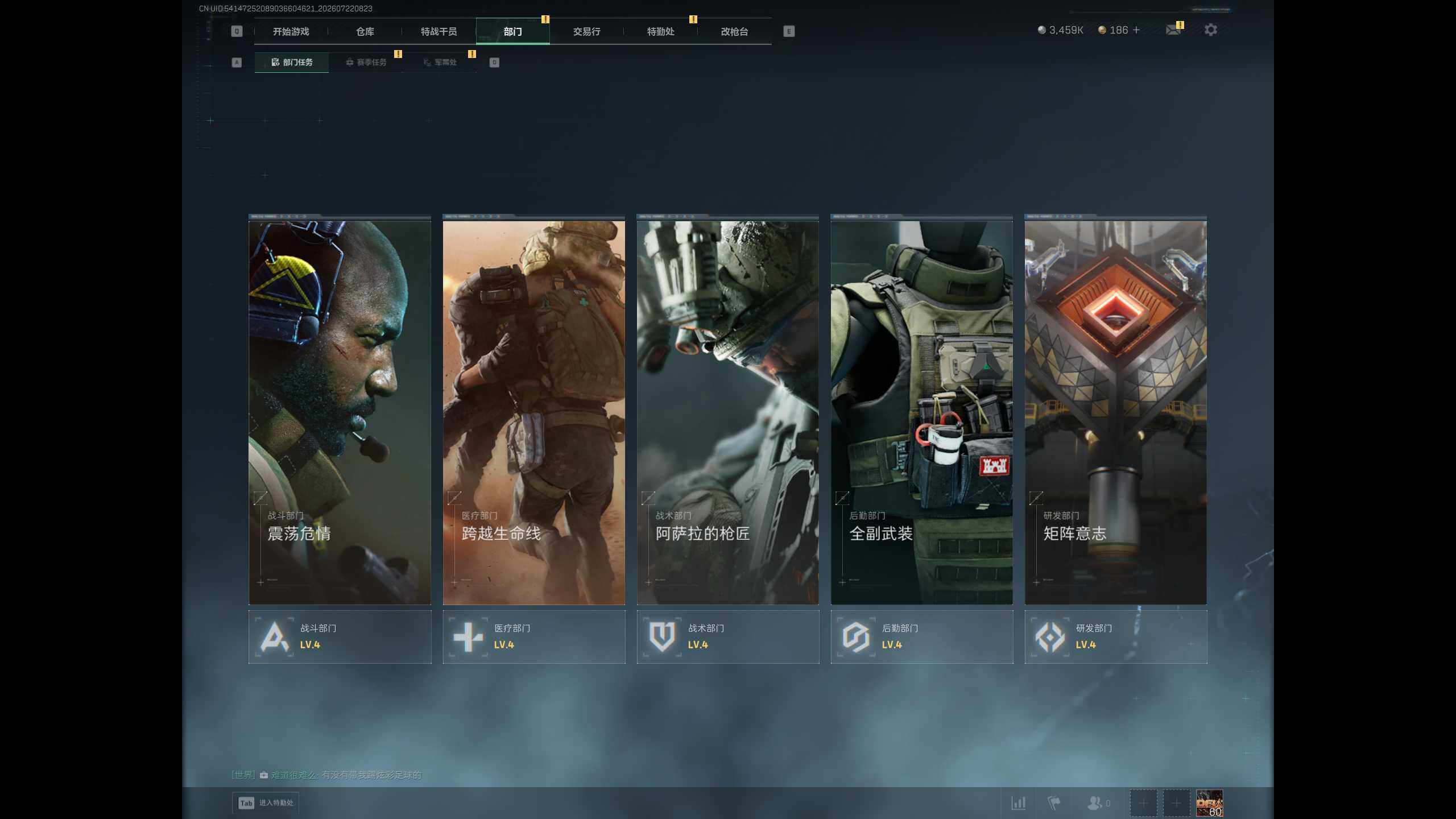
Task: Open the player avatar level 60
Action: (1209, 803)
